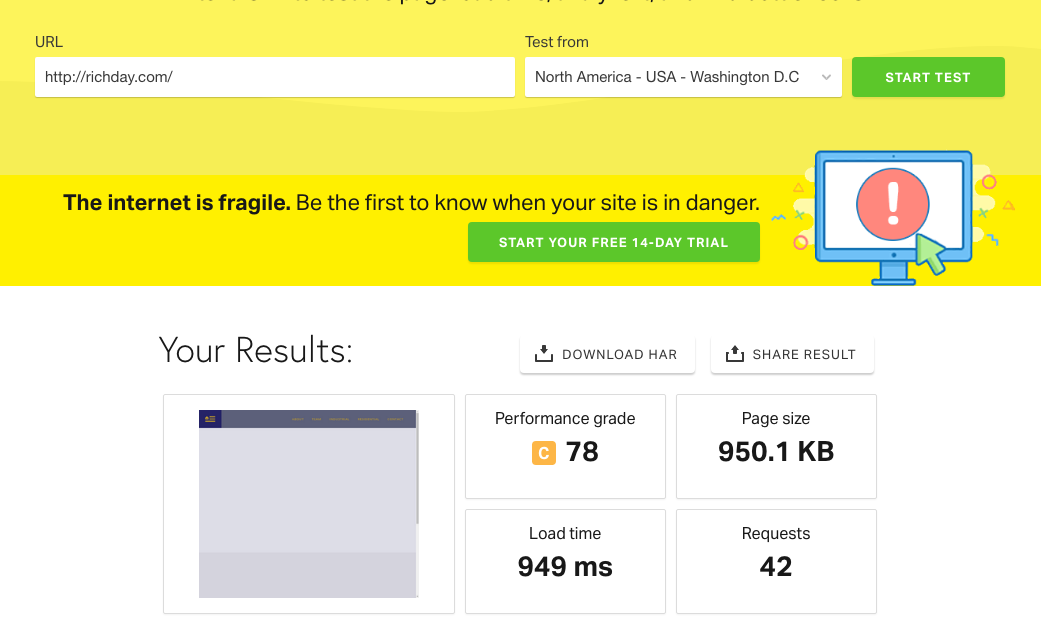Click "The internet is fragile" banner text
Image resolution: width=1041 pixels, height=633 pixels.
177,203
